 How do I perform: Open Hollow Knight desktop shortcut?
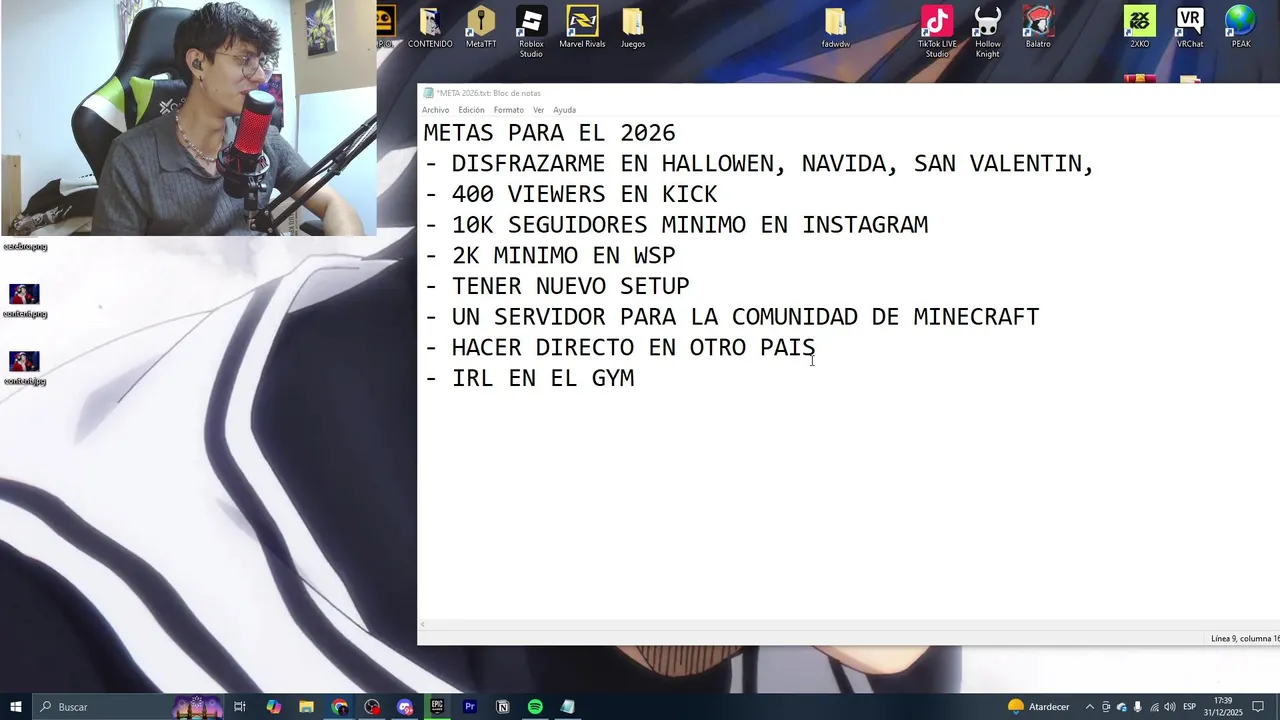[988, 32]
